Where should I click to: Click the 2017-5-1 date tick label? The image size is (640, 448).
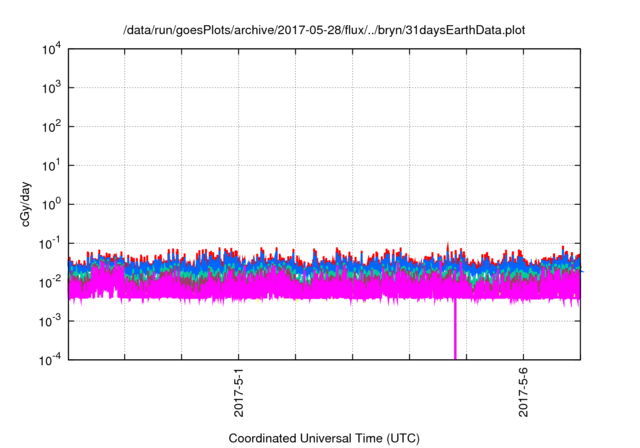(238, 392)
